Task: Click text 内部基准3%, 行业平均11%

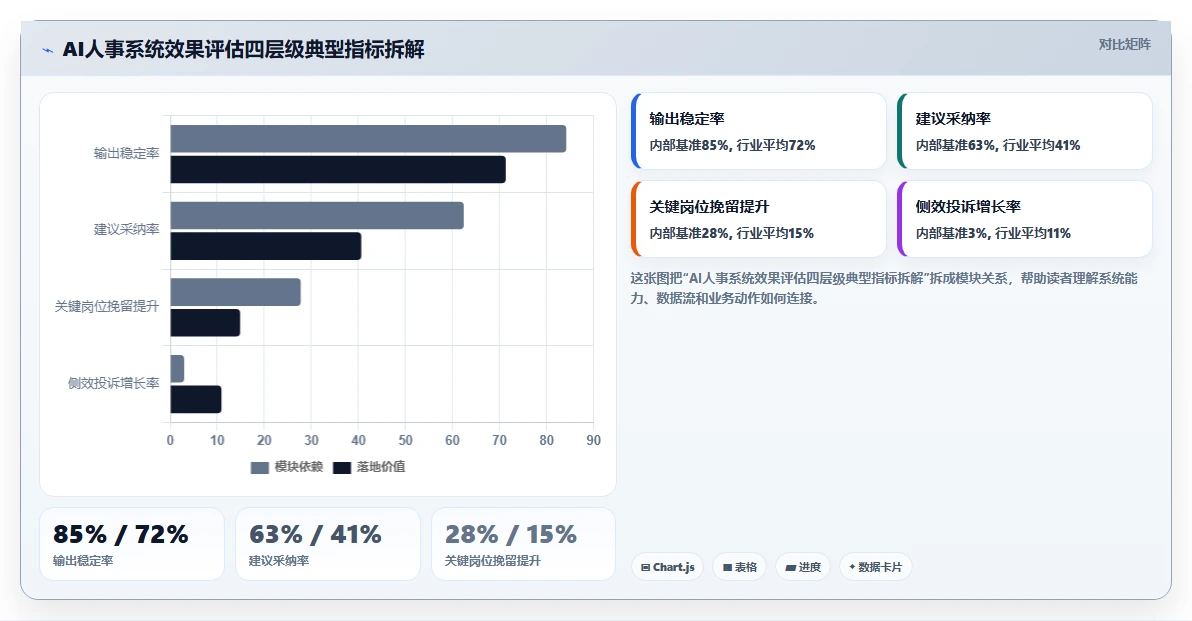Action: [993, 233]
